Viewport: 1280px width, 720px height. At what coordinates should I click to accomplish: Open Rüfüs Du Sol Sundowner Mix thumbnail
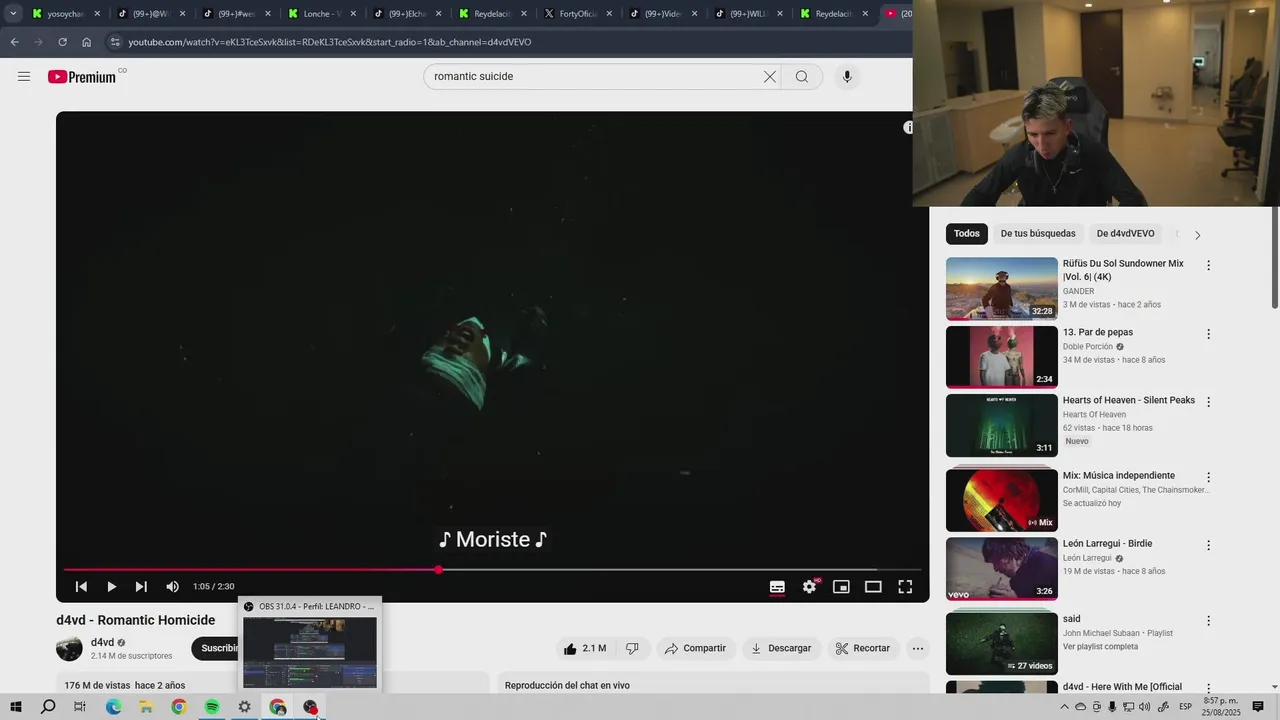click(x=1001, y=288)
